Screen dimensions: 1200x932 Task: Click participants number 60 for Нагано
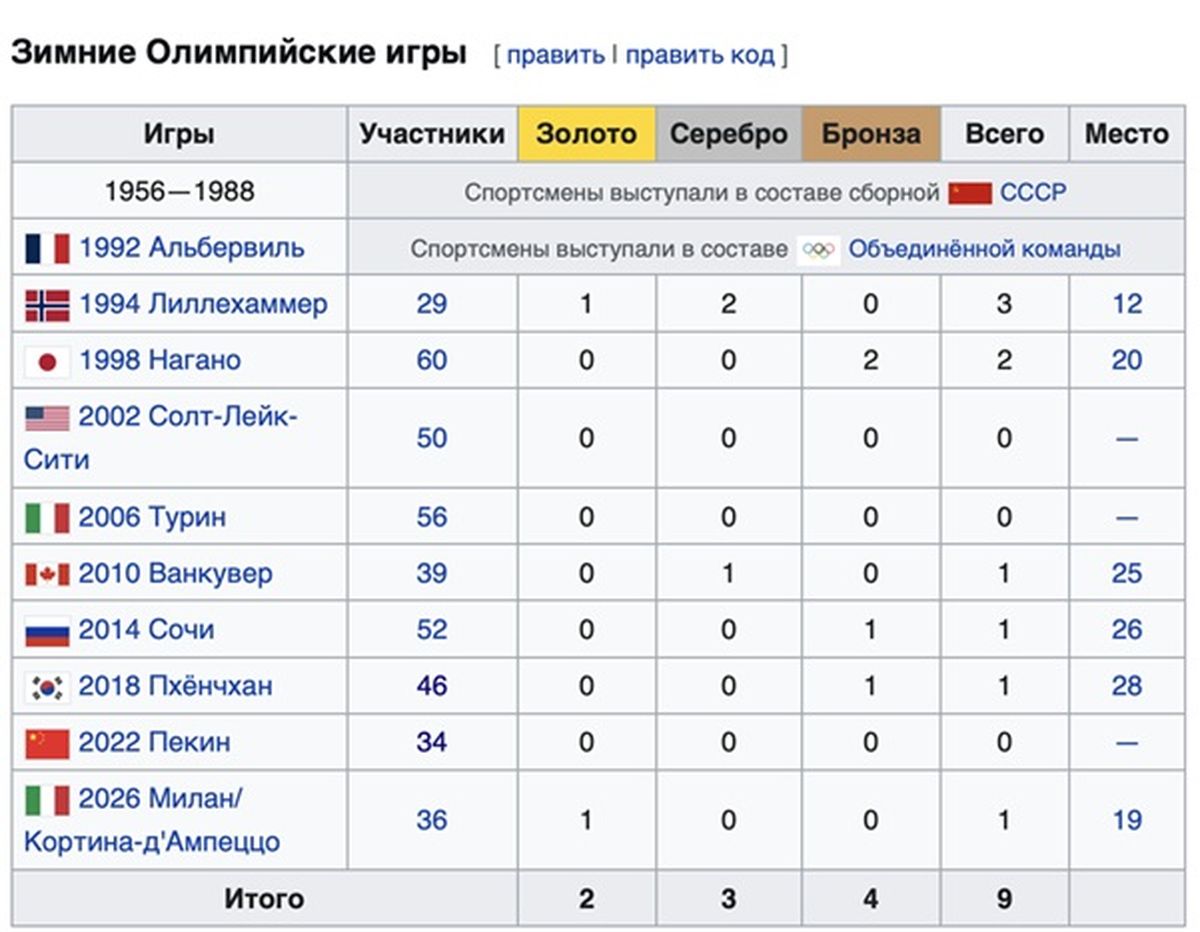pos(432,360)
